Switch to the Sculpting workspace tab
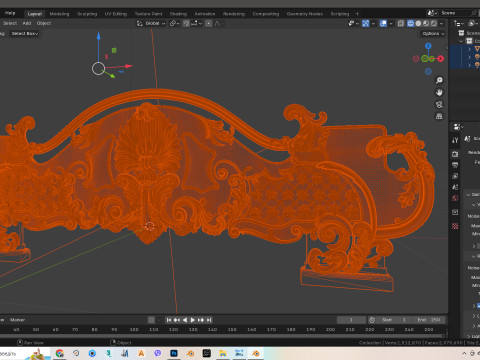Screen dimensions: 480x360 [x=87, y=14]
